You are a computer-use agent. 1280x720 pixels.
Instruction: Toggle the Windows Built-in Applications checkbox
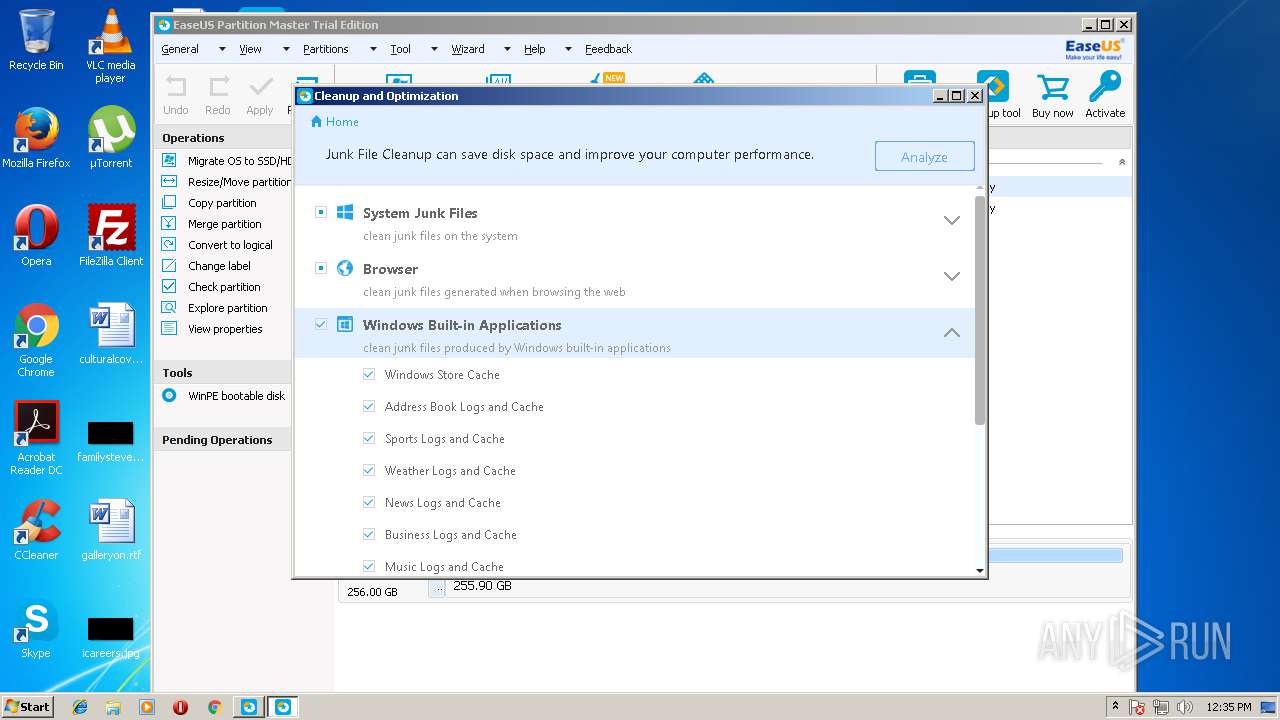[321, 324]
